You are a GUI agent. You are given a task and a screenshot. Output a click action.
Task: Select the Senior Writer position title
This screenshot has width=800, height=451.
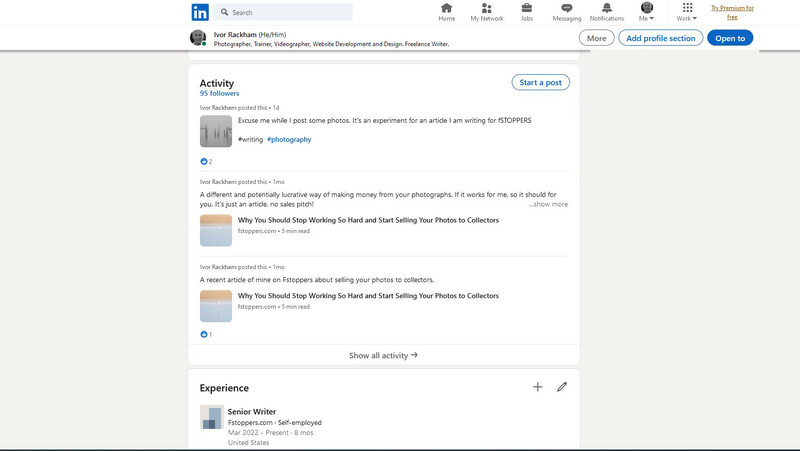pyautogui.click(x=252, y=411)
